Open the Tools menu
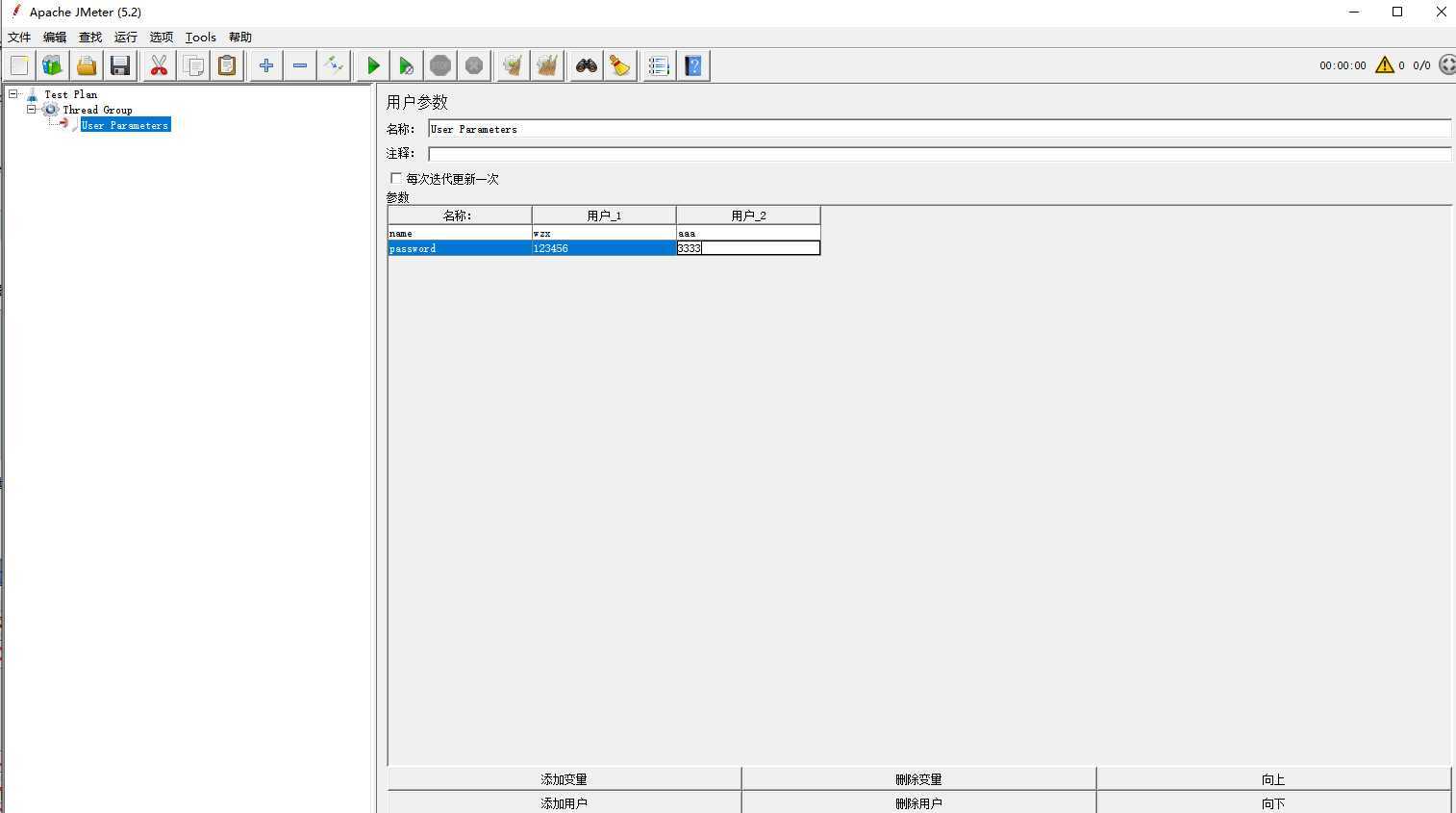1456x813 pixels. [x=201, y=38]
